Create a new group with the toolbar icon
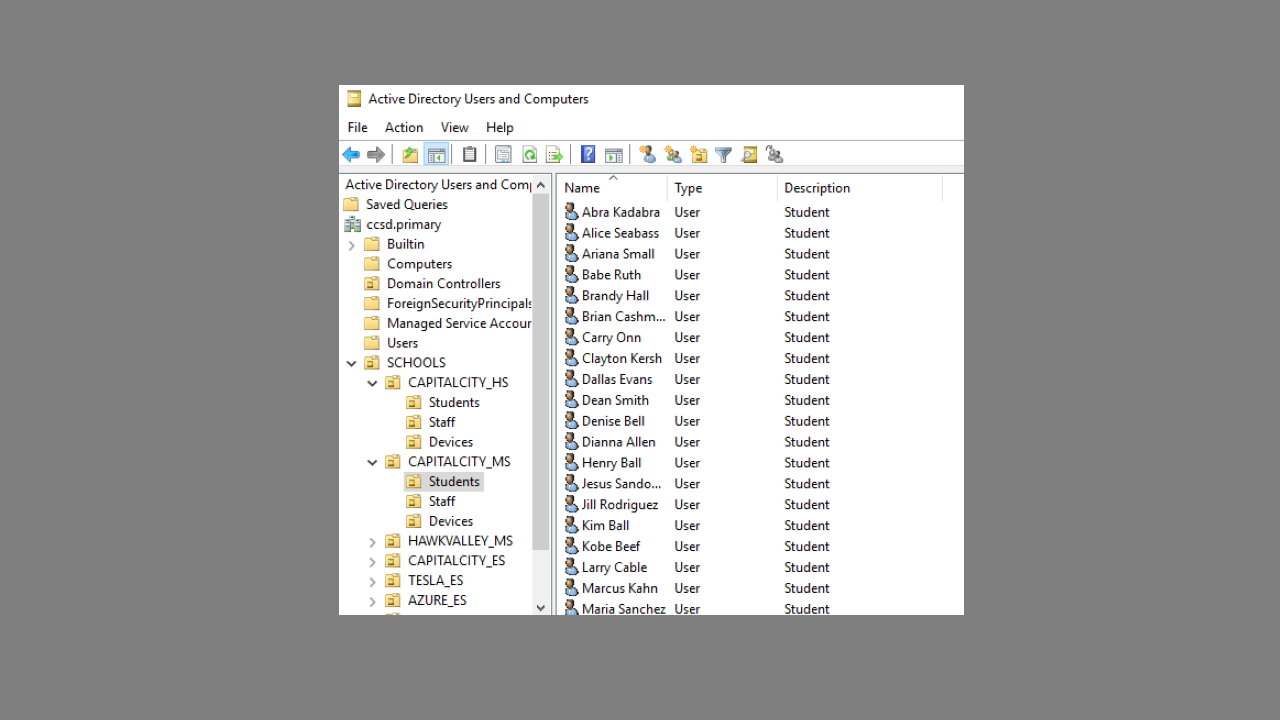 click(x=673, y=155)
